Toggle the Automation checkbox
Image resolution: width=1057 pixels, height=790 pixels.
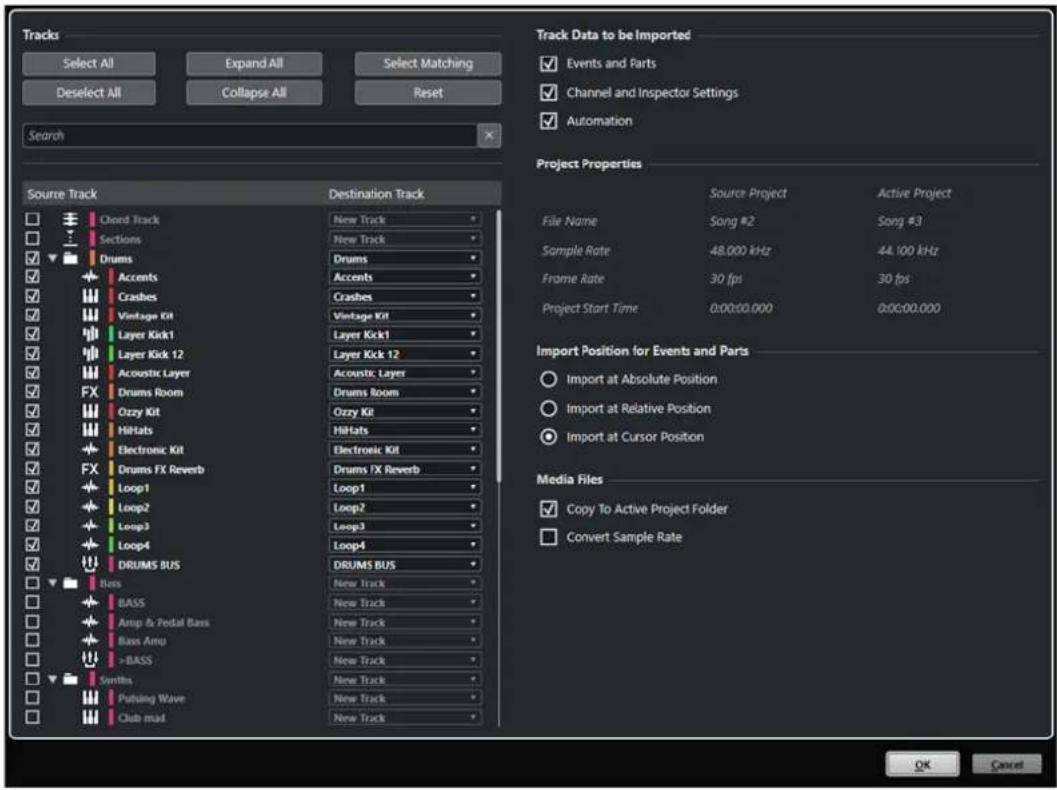(x=549, y=121)
